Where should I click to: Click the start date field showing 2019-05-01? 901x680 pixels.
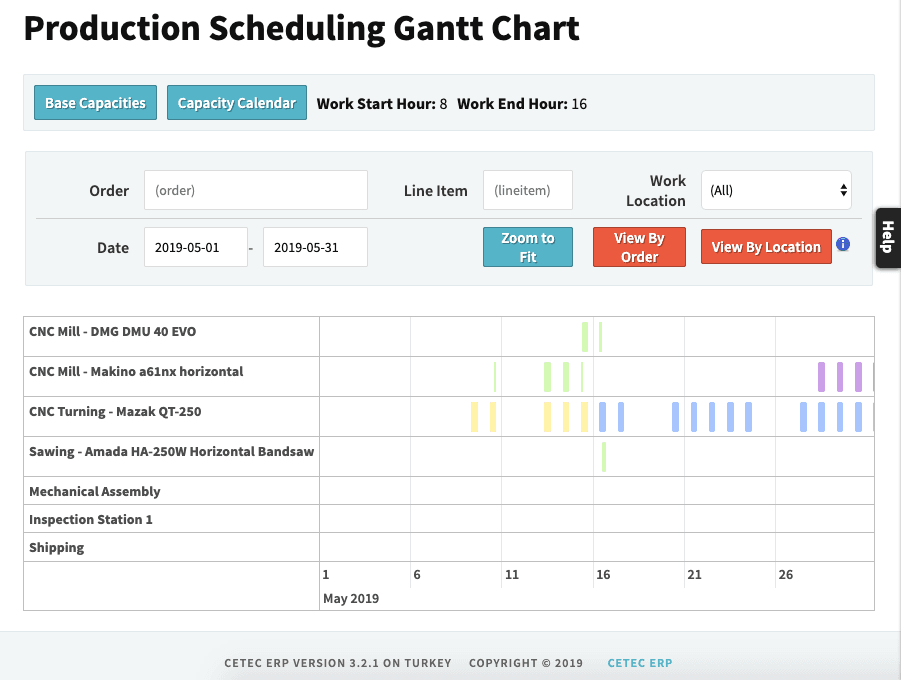click(x=196, y=247)
